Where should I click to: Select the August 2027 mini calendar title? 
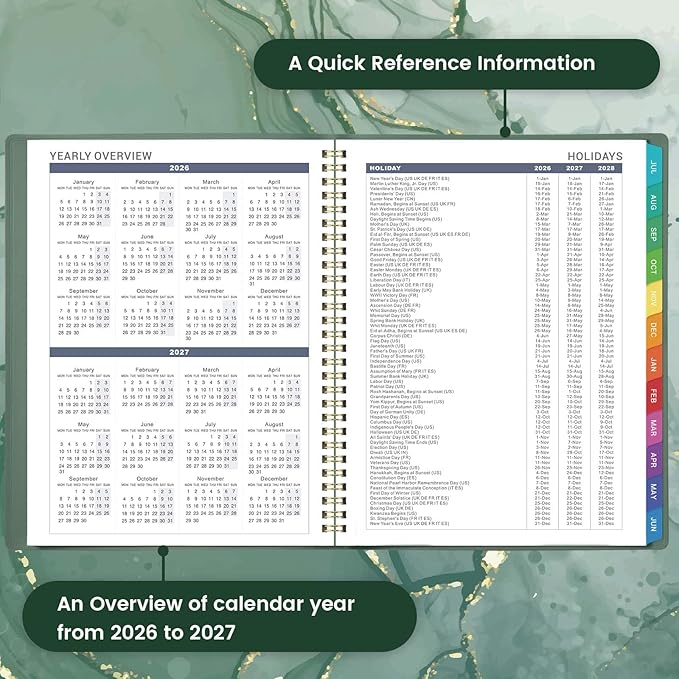click(x=274, y=424)
